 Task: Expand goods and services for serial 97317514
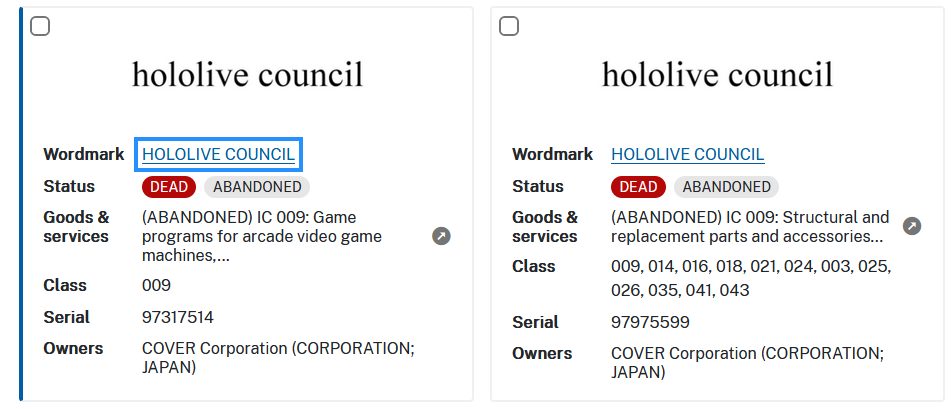[441, 237]
